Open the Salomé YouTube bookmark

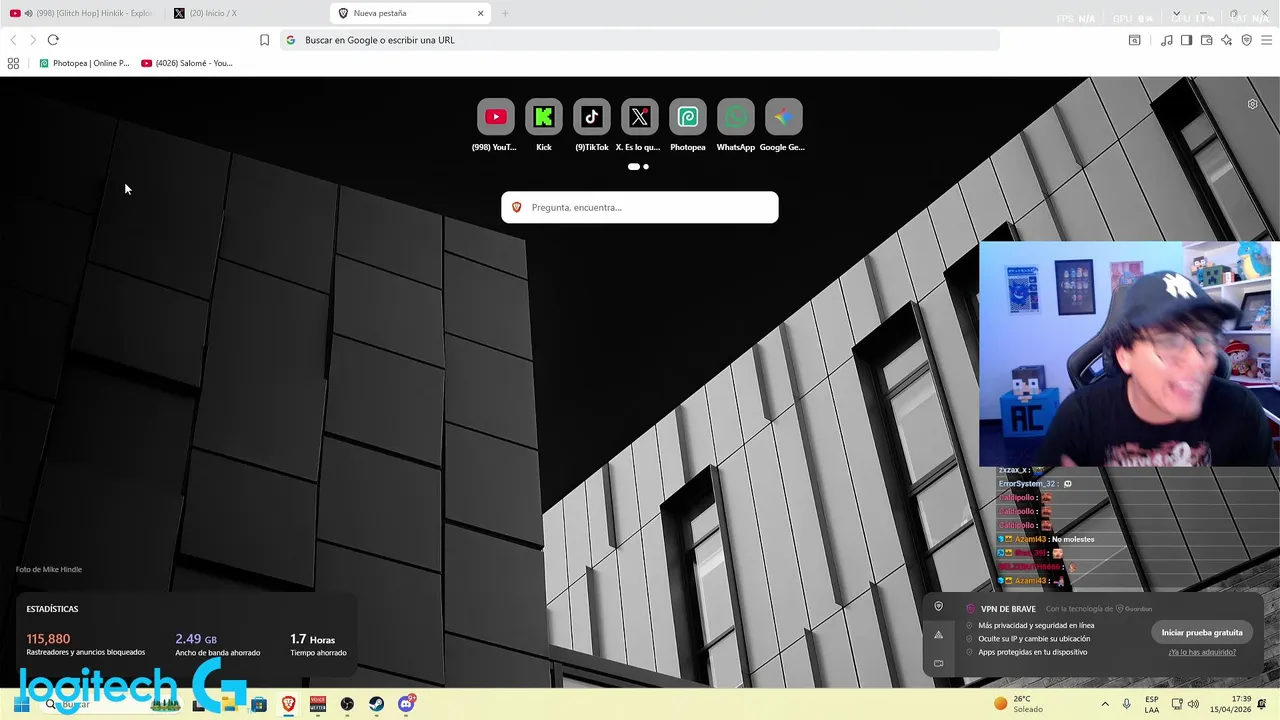(x=187, y=63)
